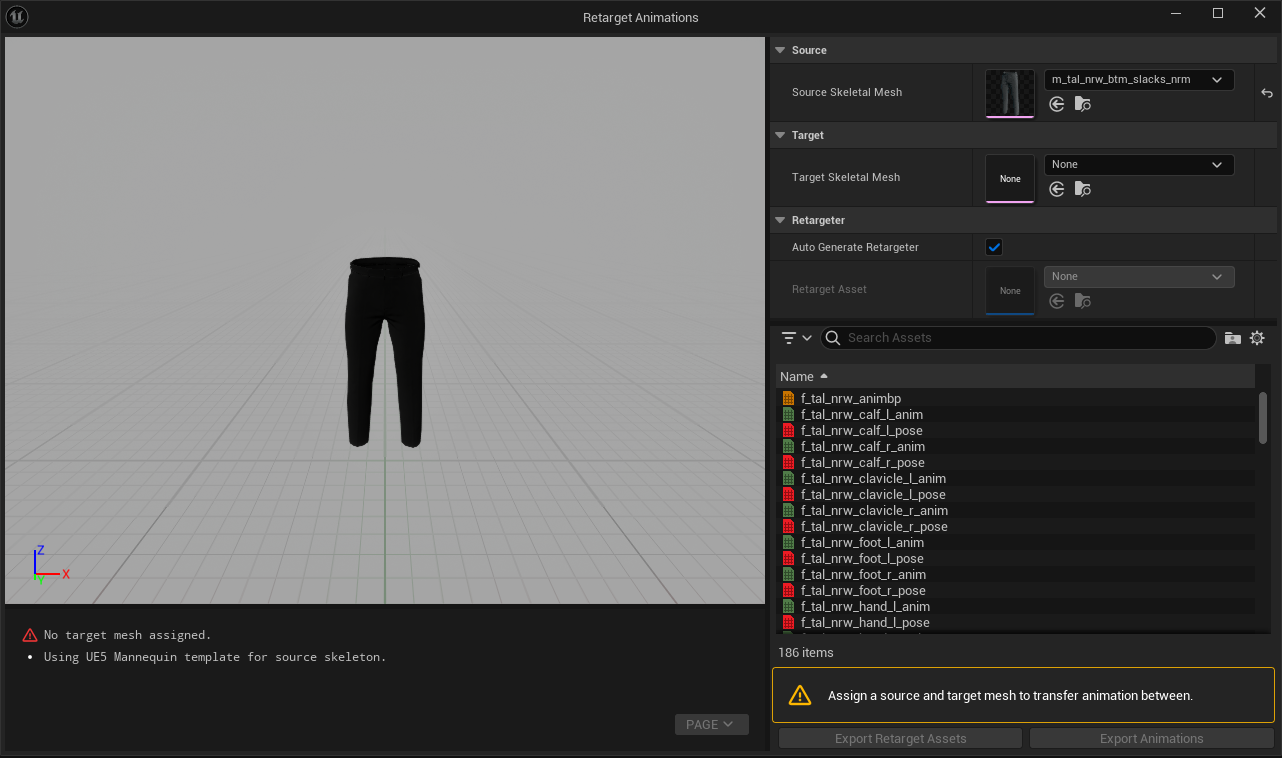Click the f_tal_nrw_foot_r_pose file icon
This screenshot has height=758, width=1282.
pos(788,591)
